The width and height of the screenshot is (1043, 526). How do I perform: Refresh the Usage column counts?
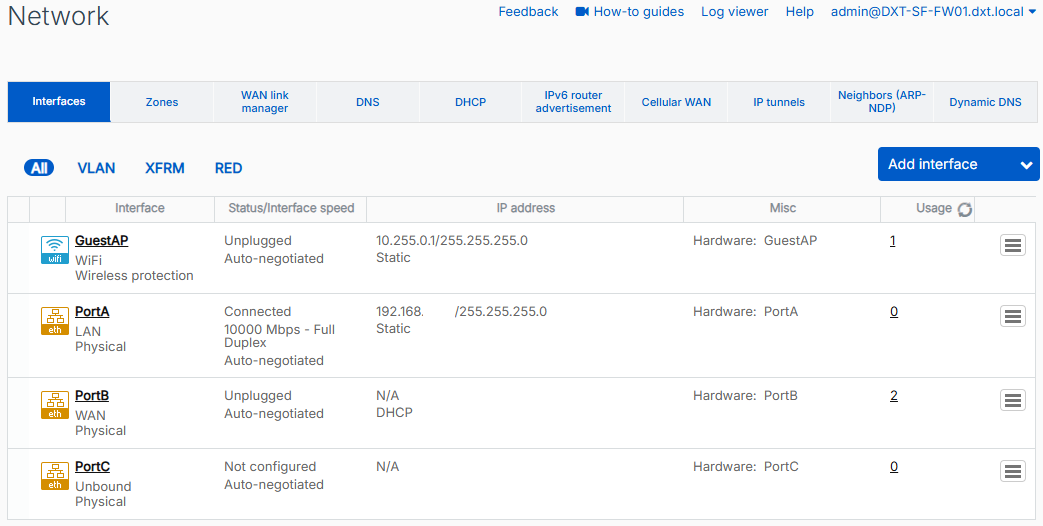tap(965, 209)
